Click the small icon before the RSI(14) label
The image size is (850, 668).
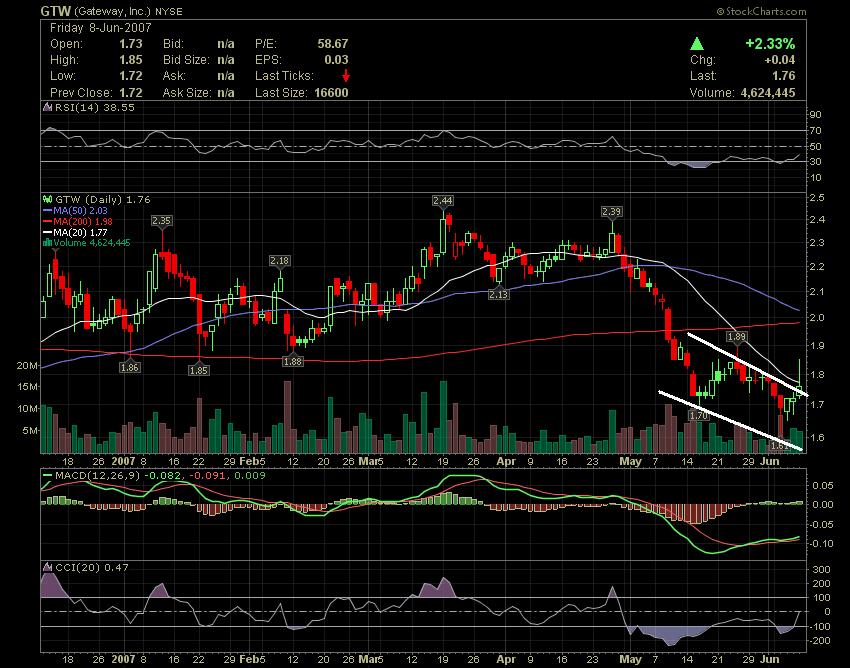pyautogui.click(x=48, y=107)
